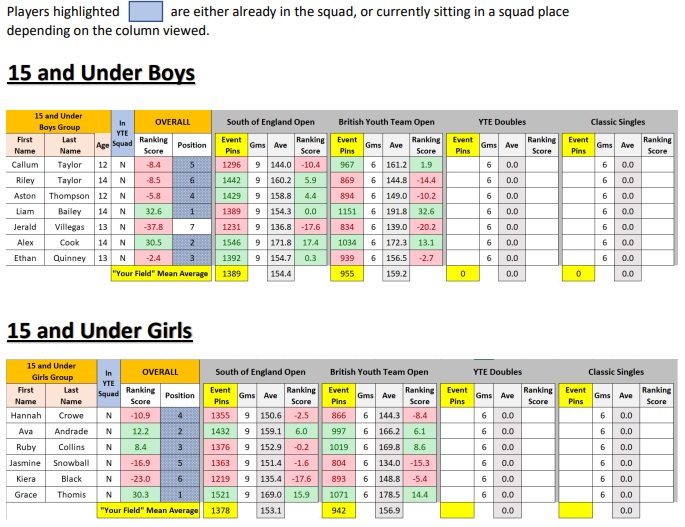Select Ethan Quinney's position 3 cell

pyautogui.click(x=192, y=258)
